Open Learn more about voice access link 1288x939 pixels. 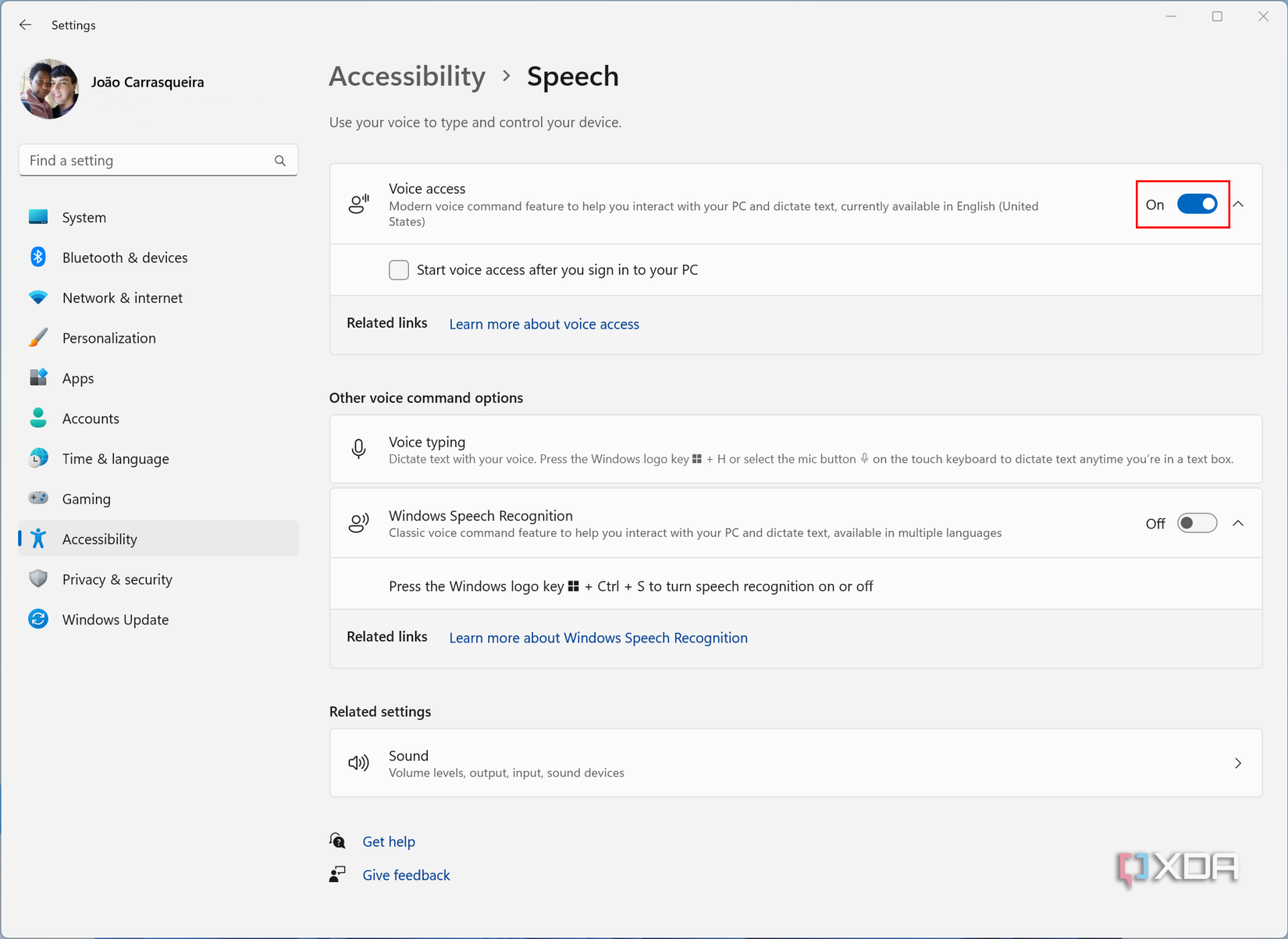click(544, 324)
